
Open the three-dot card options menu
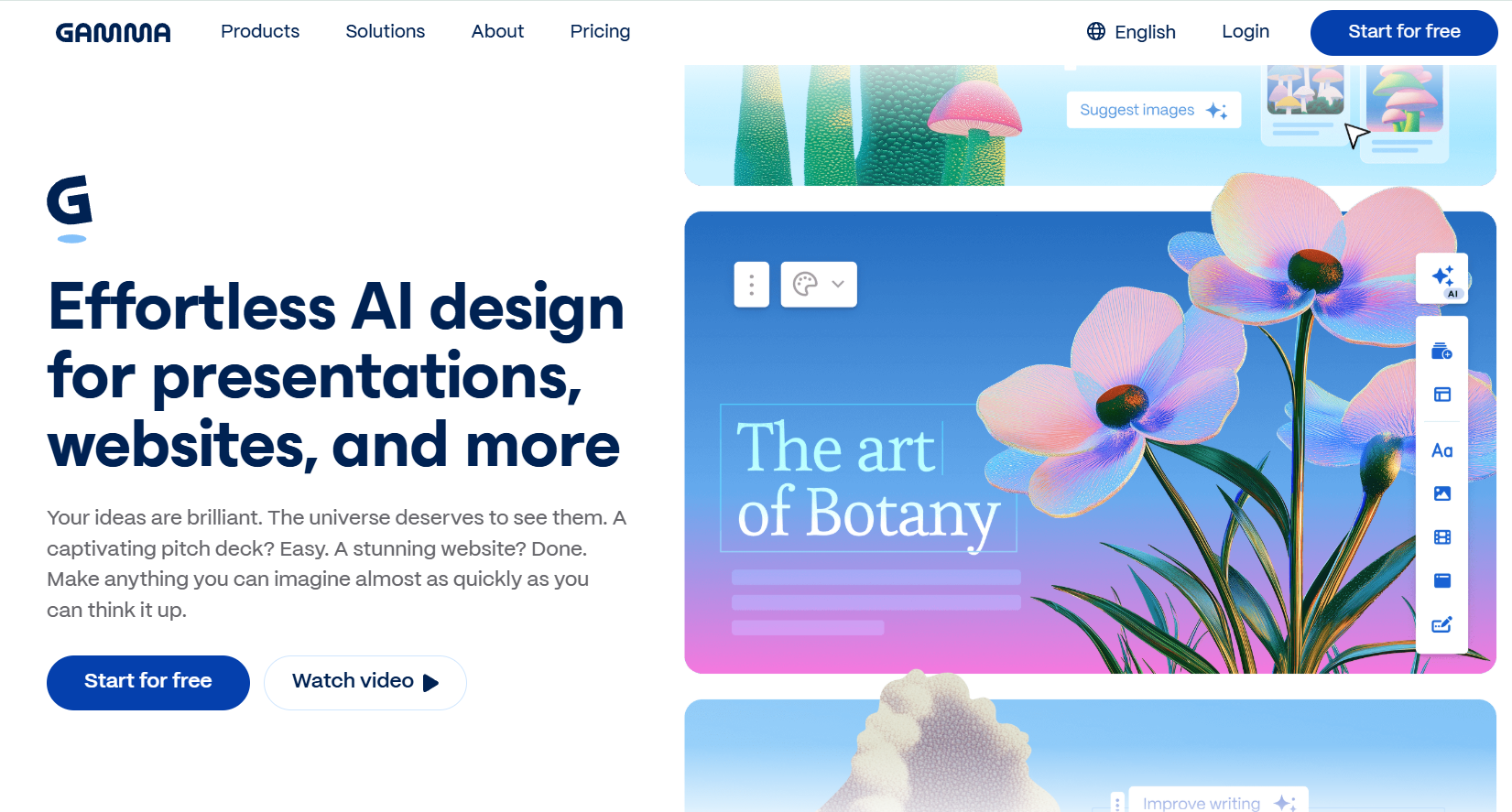(x=752, y=285)
